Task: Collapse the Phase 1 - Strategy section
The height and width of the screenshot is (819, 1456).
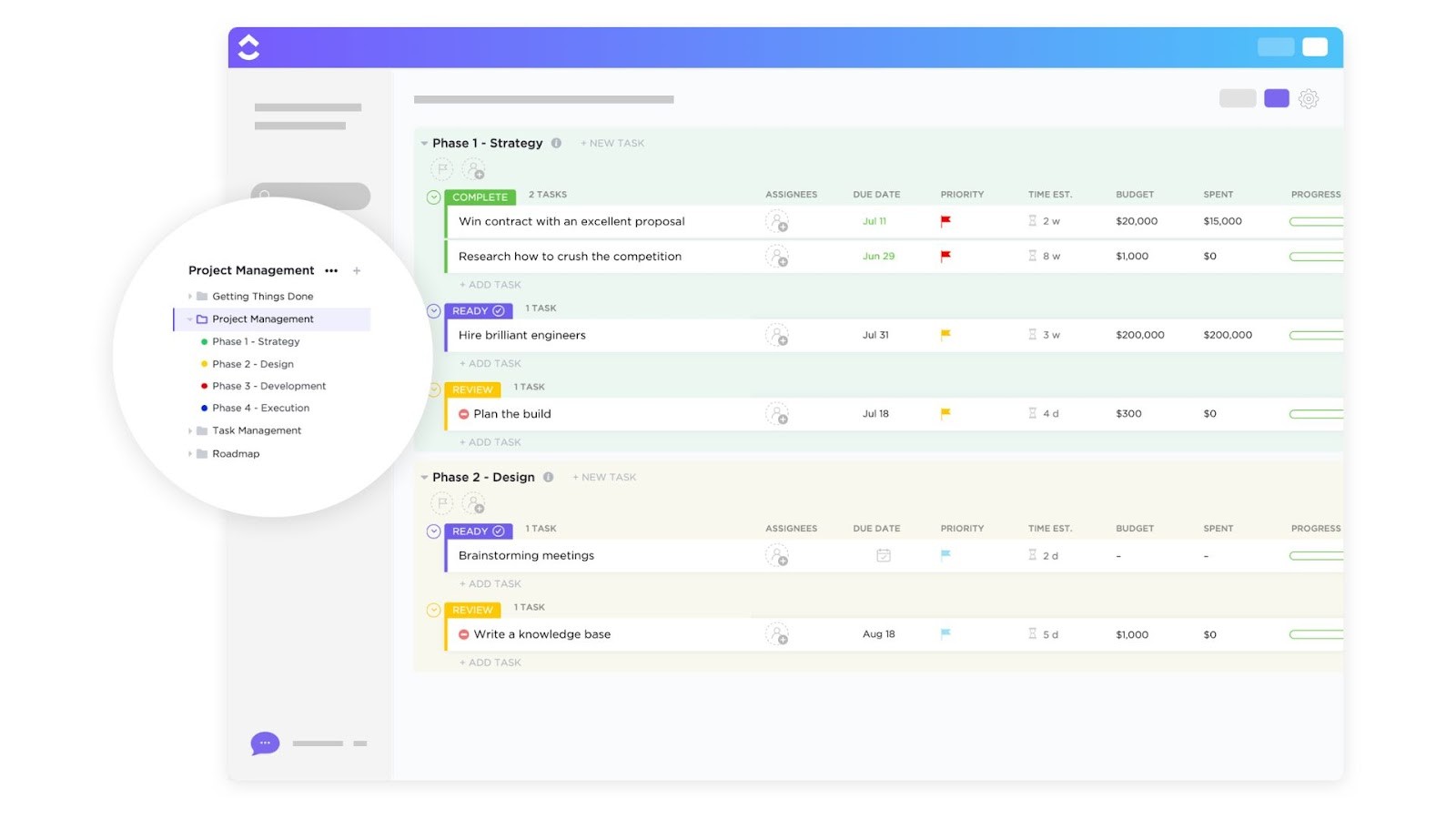Action: tap(424, 143)
